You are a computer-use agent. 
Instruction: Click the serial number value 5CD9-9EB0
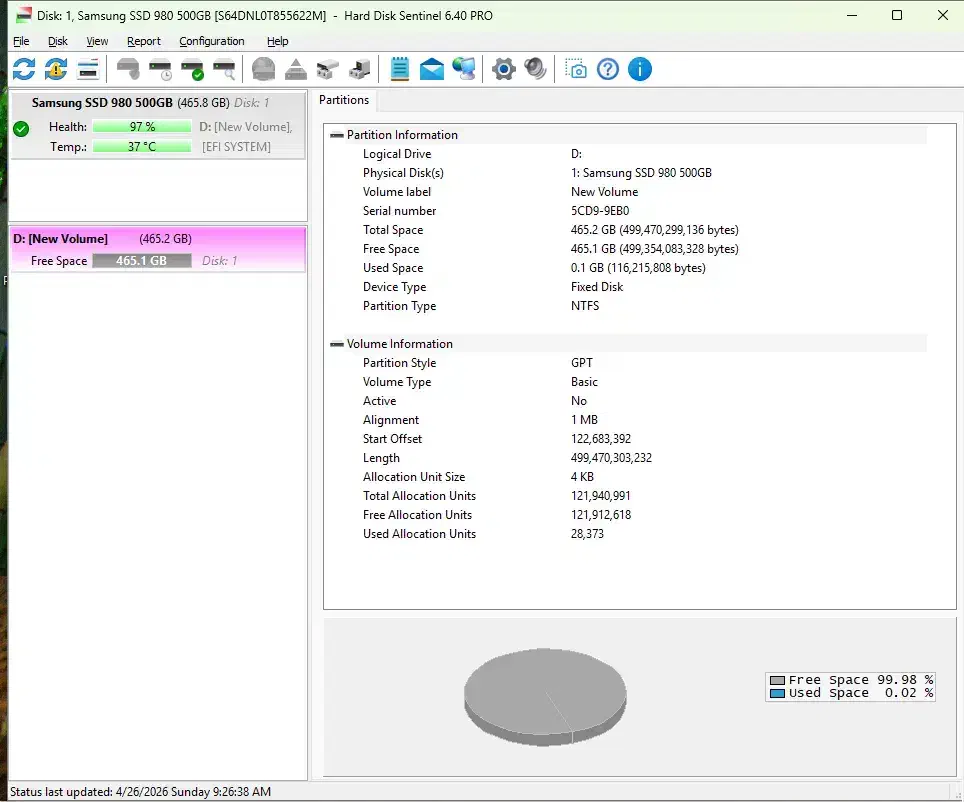coord(599,211)
